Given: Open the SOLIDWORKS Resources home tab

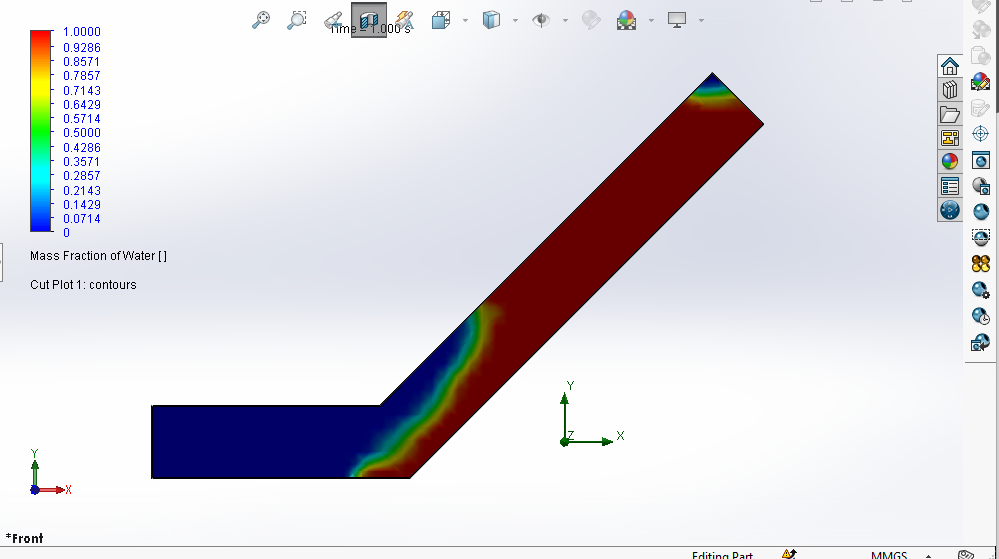Looking at the screenshot, I should (950, 66).
